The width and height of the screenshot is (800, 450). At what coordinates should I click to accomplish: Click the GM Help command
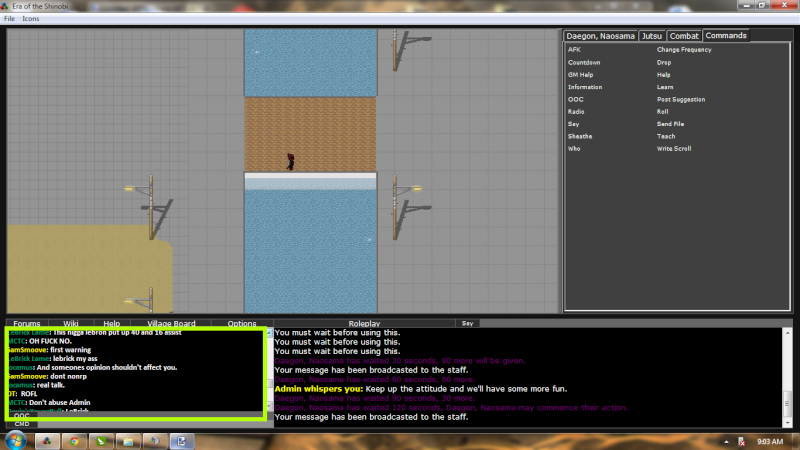point(581,74)
